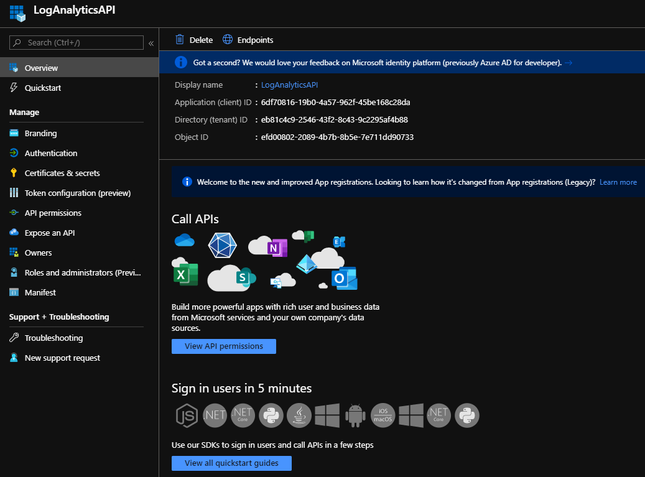Click the iOS macOS quickstart icon

click(x=383, y=415)
